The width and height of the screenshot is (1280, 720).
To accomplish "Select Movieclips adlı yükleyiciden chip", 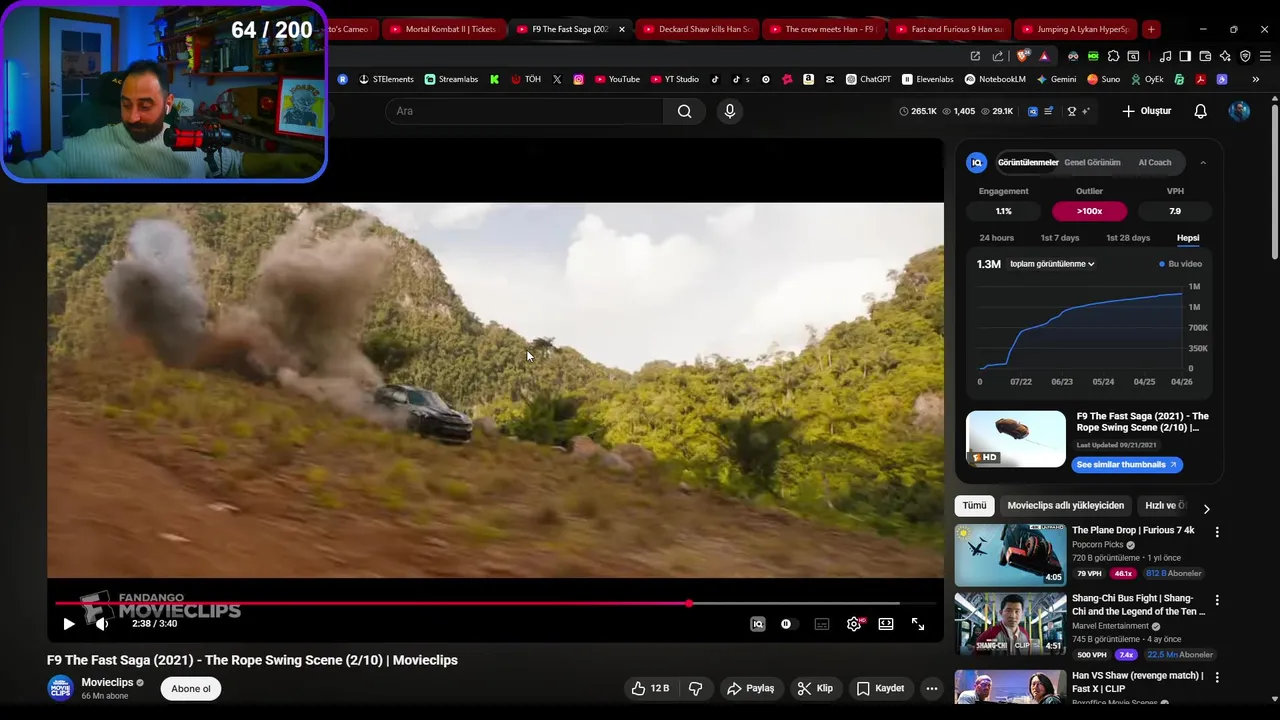I will (1066, 506).
